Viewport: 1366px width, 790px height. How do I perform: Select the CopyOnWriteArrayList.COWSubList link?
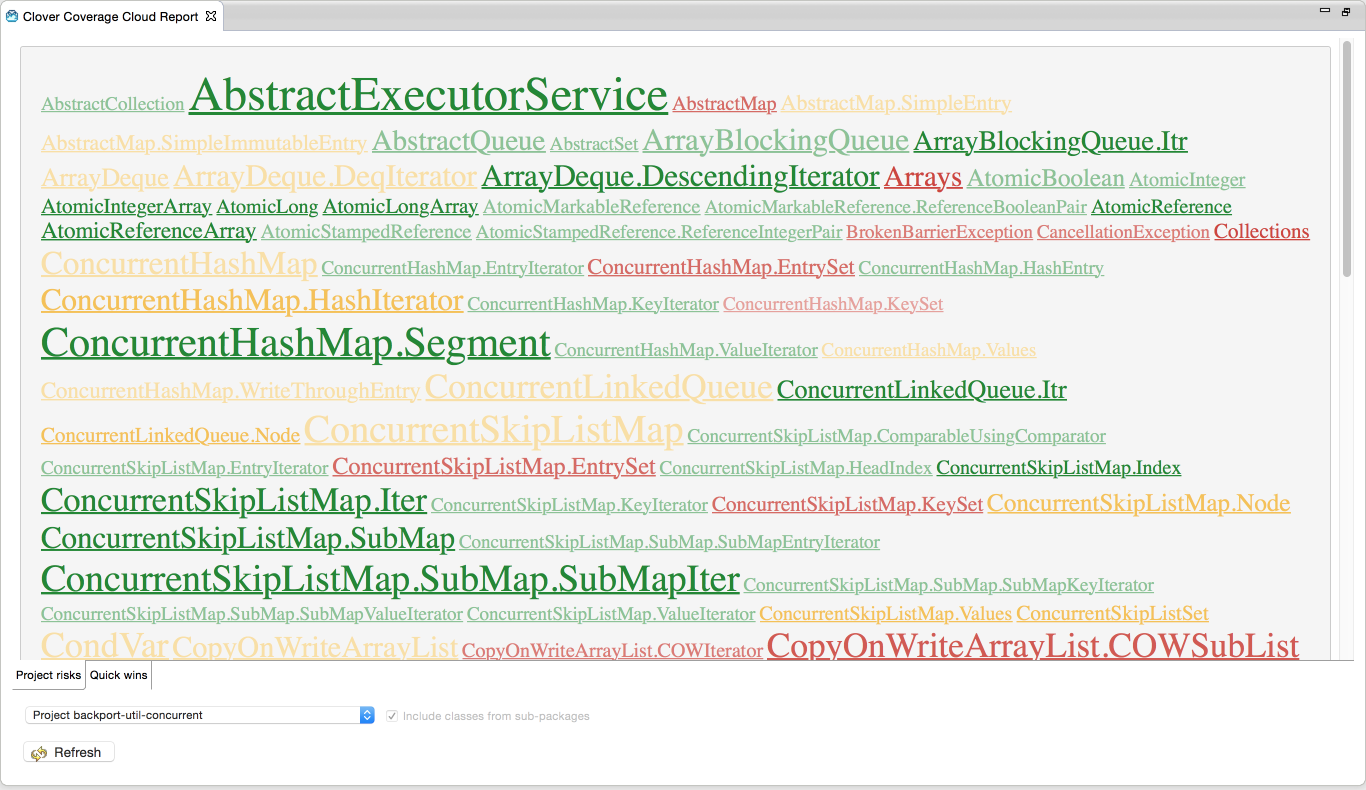tap(1032, 646)
